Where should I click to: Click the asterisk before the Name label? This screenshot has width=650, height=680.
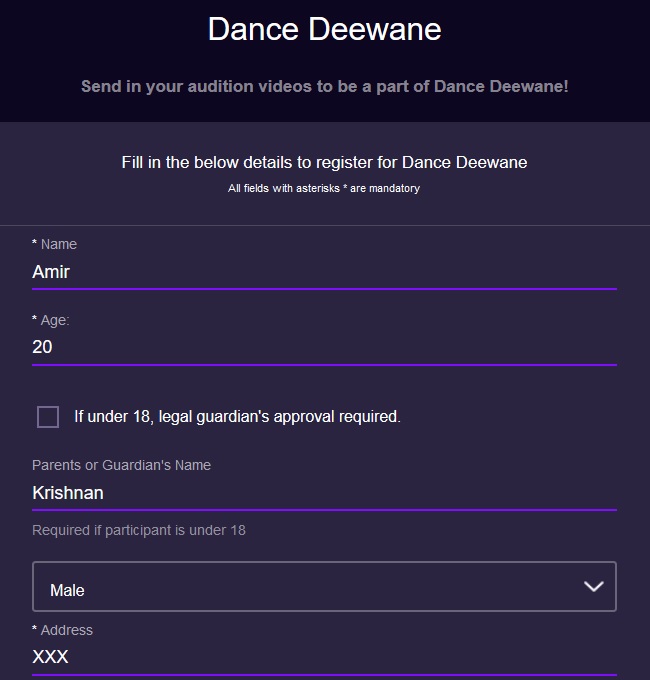(35, 244)
